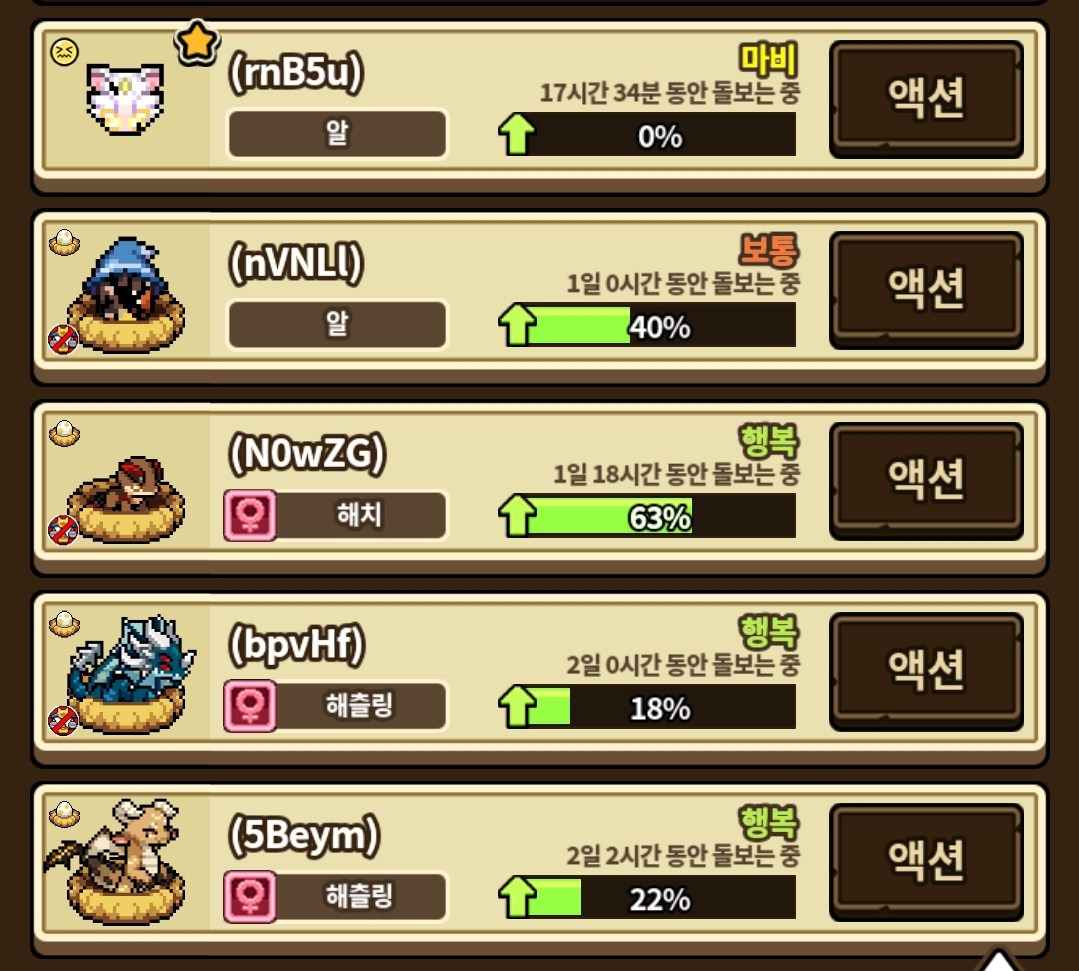1079x971 pixels.
Task: Tap the female gender icon on N0wZG
Action: click(250, 515)
